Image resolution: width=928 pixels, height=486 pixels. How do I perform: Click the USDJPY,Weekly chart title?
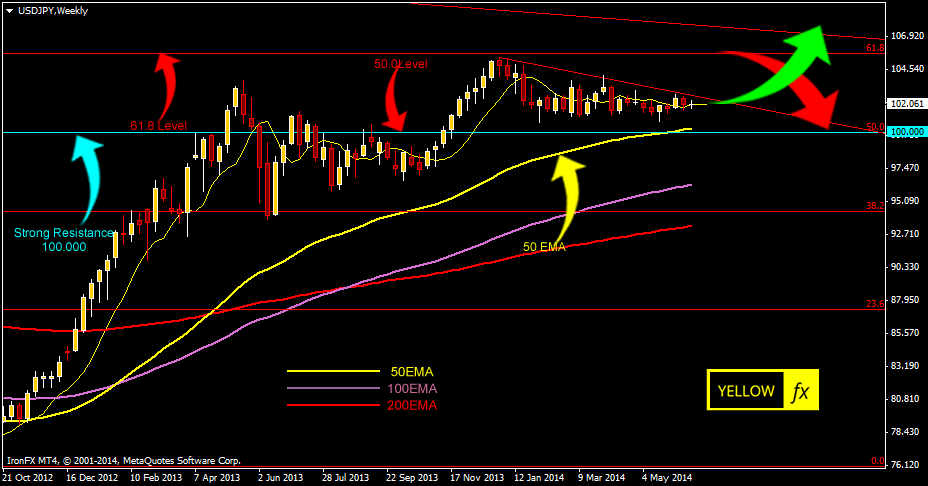[52, 9]
